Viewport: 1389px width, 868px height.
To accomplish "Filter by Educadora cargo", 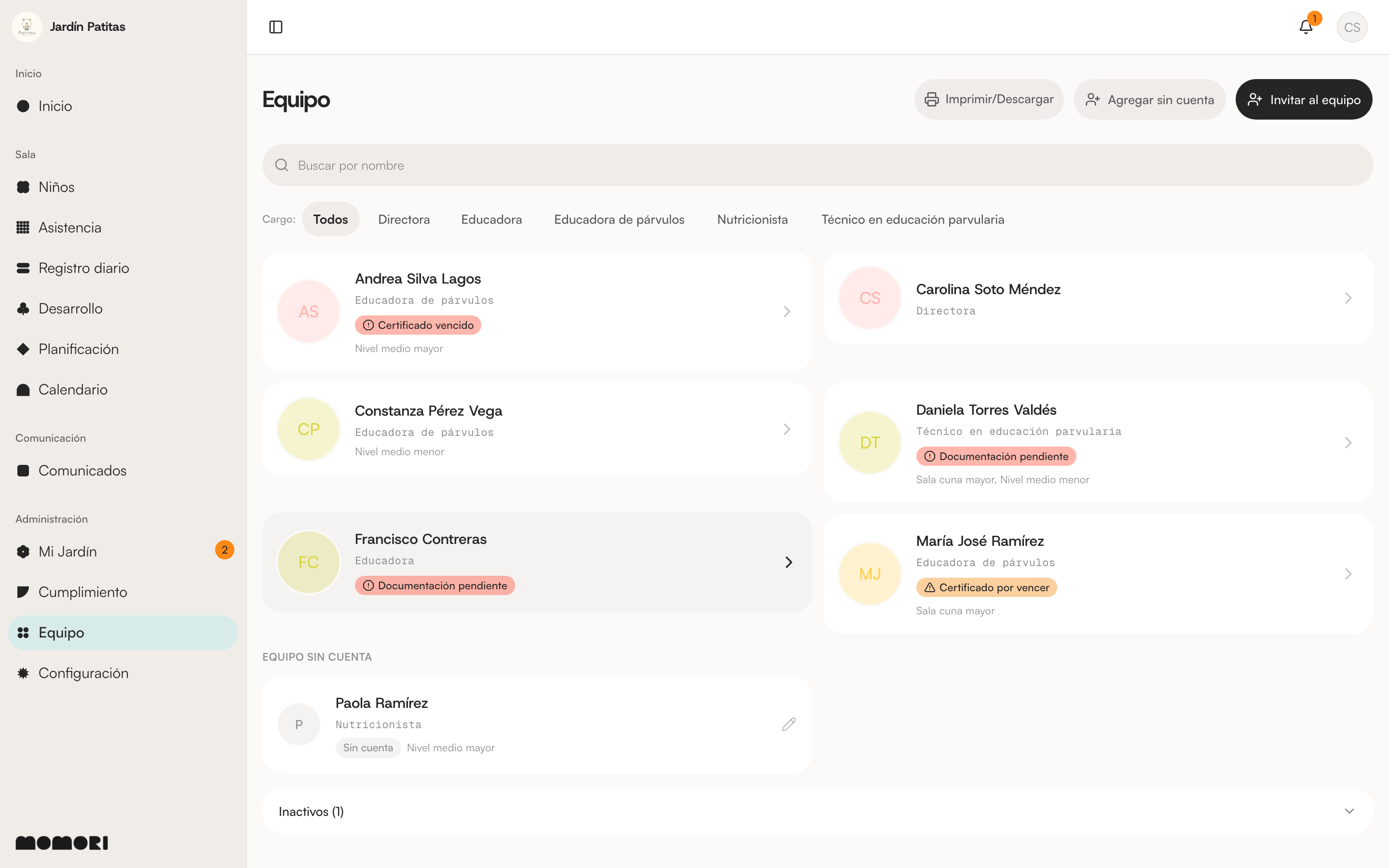I will point(492,219).
